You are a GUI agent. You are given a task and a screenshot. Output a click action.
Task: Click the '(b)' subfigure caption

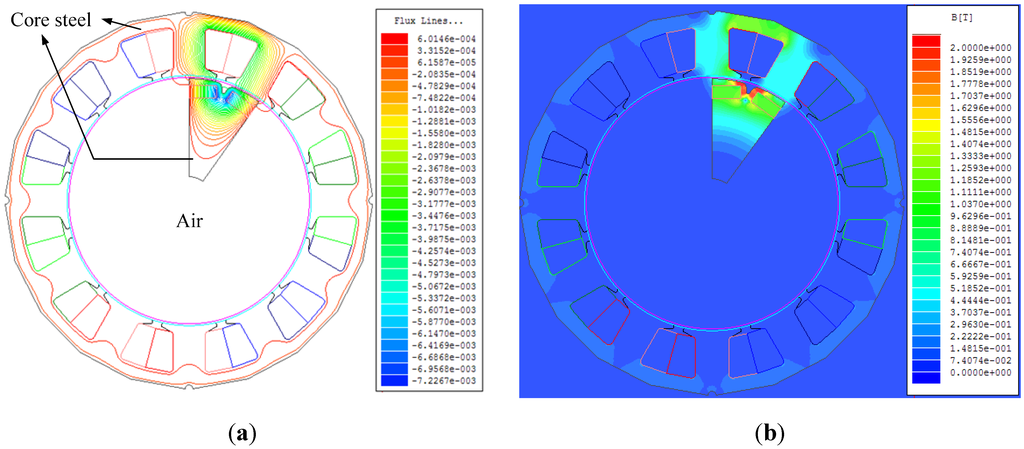tap(771, 432)
